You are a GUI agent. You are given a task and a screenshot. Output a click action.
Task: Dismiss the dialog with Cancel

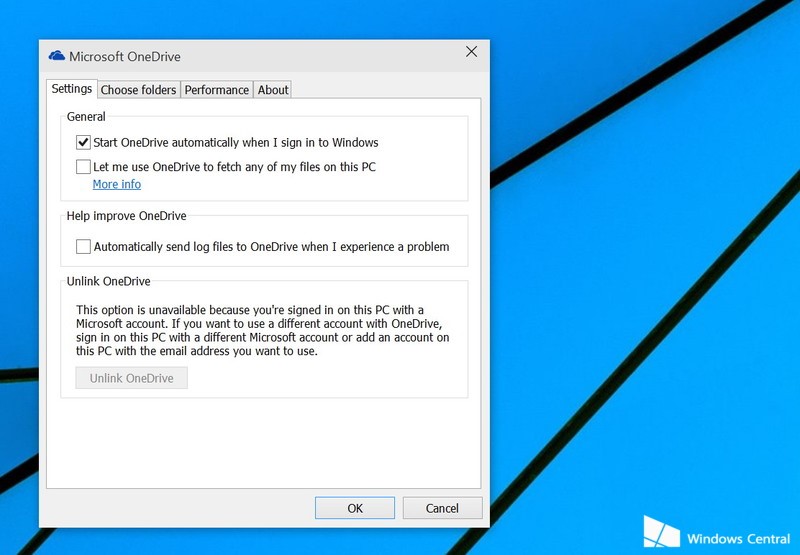tap(442, 508)
